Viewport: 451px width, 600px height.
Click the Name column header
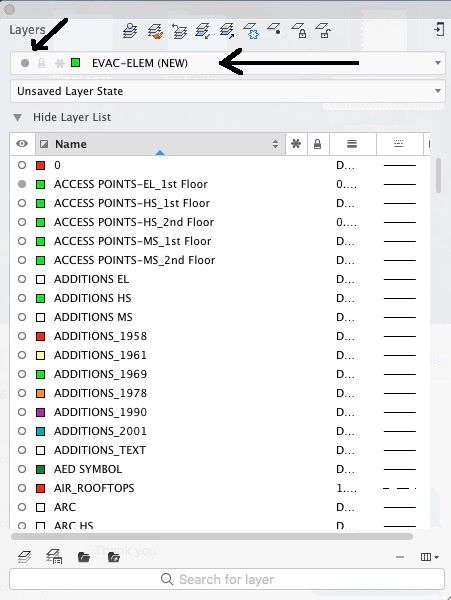click(x=161, y=144)
